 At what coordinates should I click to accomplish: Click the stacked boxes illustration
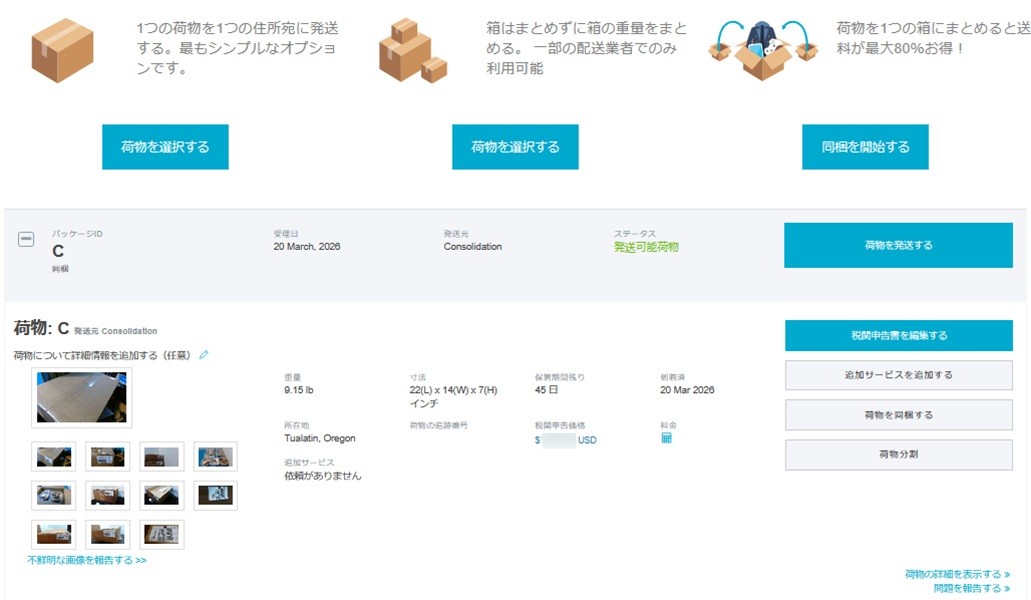coord(412,51)
